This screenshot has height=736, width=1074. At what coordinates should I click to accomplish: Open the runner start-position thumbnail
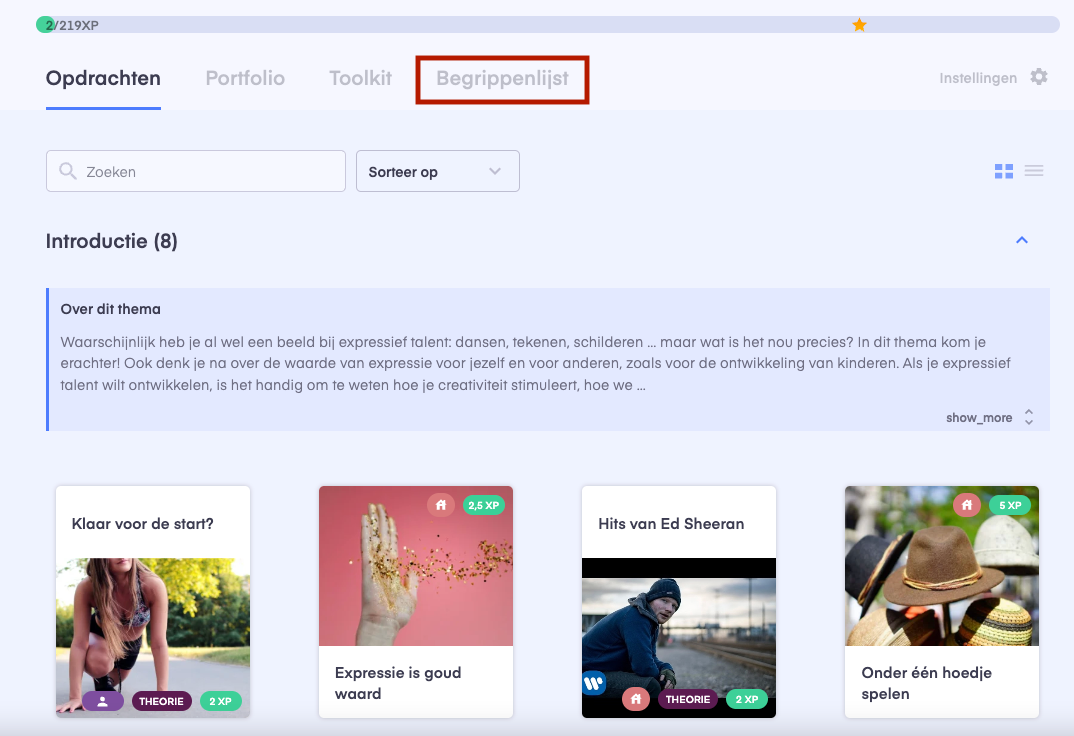coord(153,638)
